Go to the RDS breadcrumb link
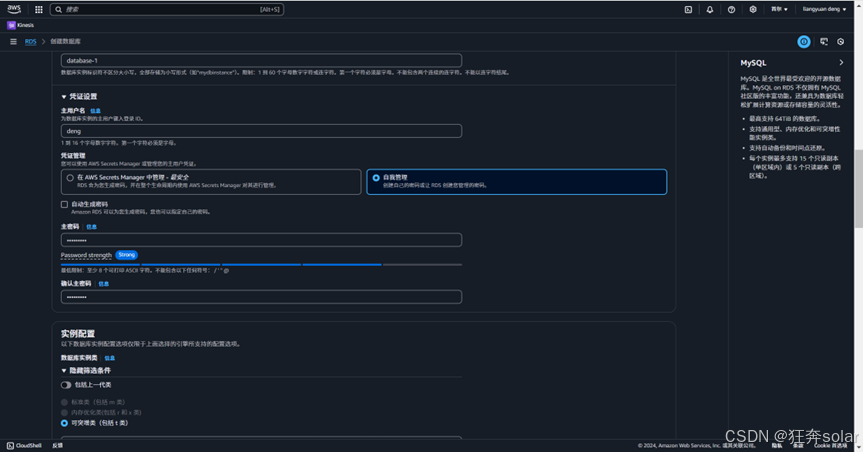 [x=30, y=42]
